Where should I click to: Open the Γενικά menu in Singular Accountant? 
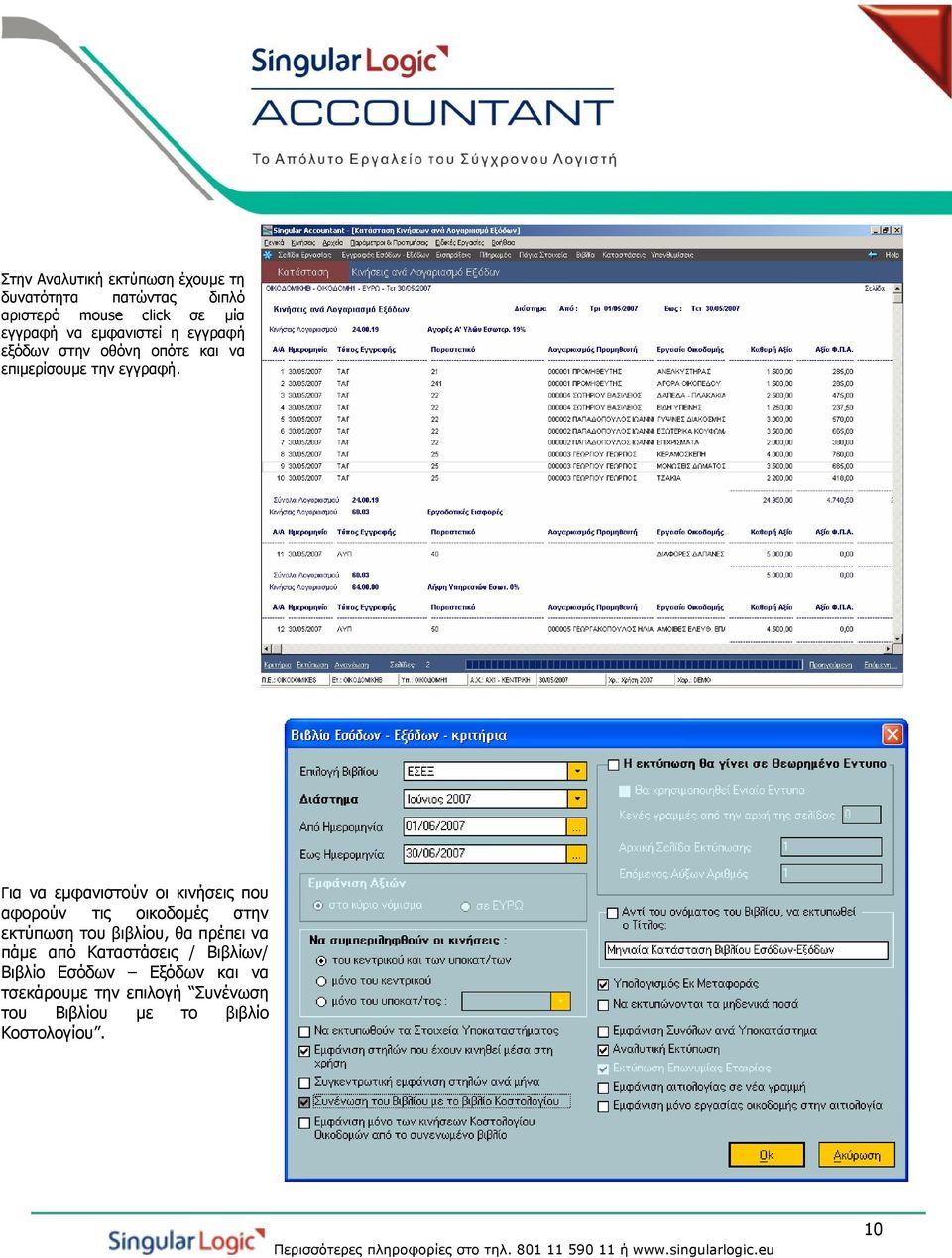click(274, 242)
